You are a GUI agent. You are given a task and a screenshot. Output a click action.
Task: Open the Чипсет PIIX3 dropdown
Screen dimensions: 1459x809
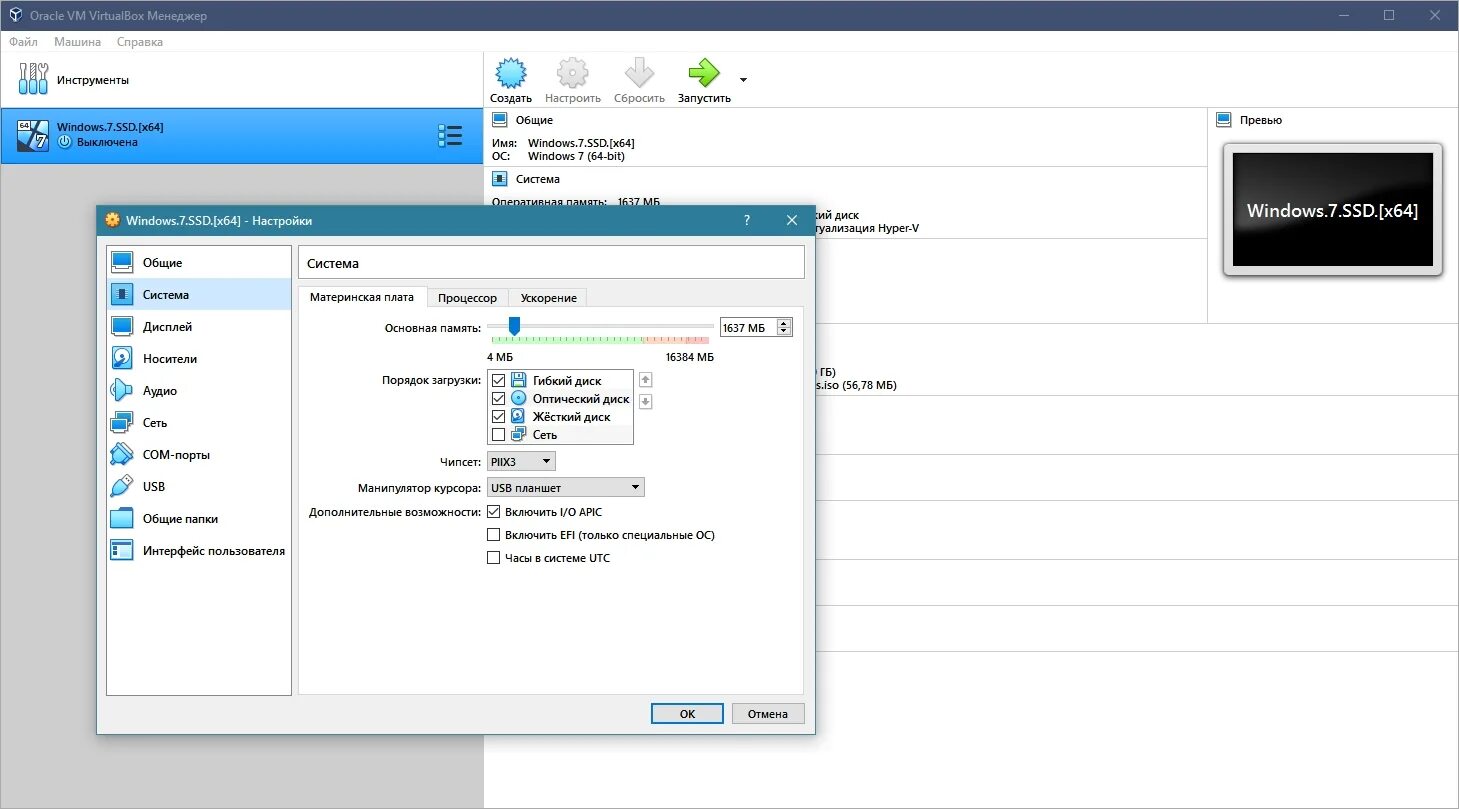click(521, 461)
